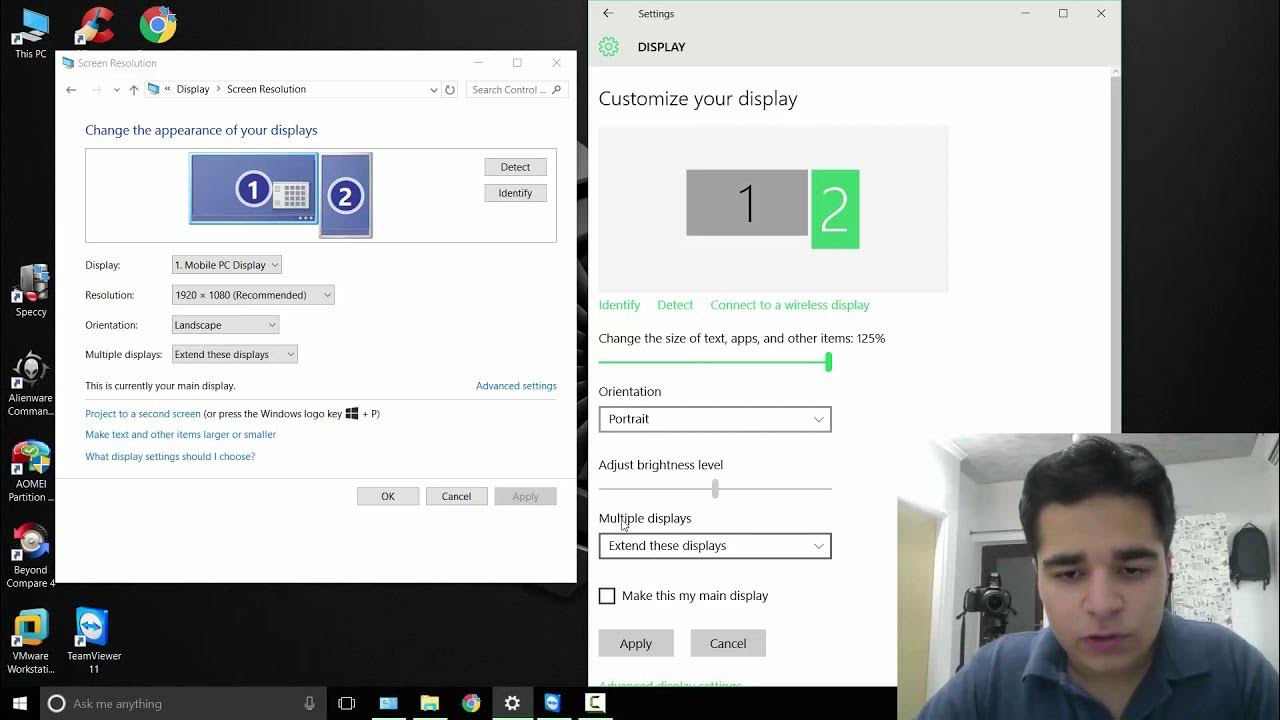The image size is (1280, 720).
Task: Go back in Settings window
Action: 608,13
